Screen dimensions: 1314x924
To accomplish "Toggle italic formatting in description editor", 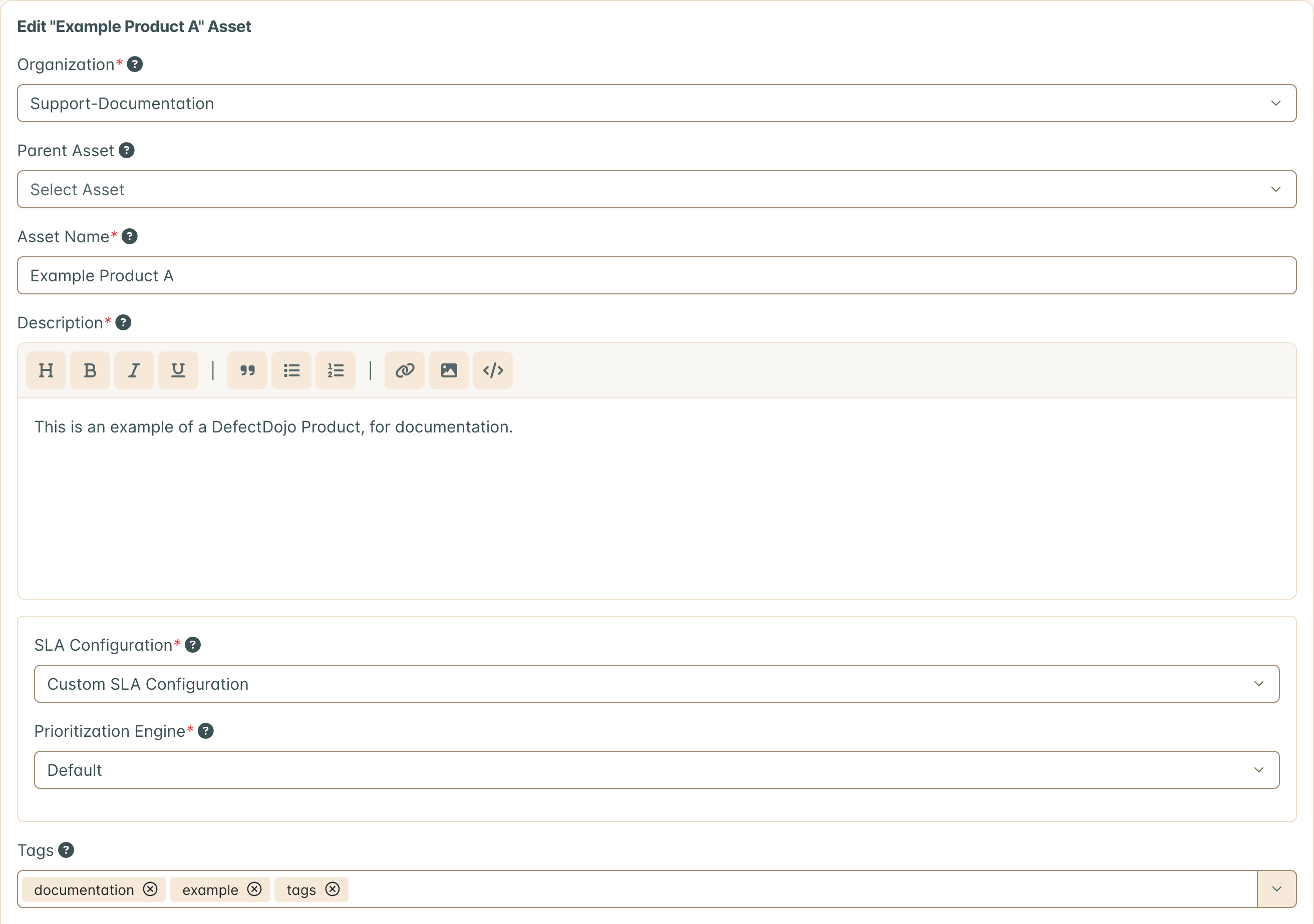I will click(134, 371).
